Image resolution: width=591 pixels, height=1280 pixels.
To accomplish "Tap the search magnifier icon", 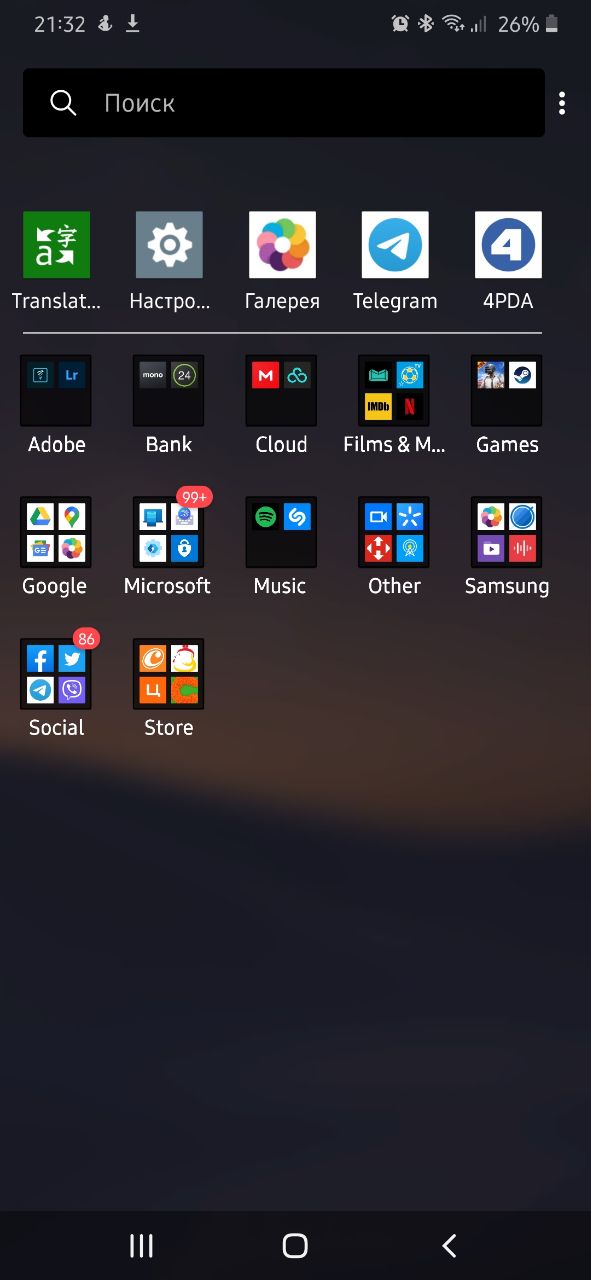I will 63,103.
